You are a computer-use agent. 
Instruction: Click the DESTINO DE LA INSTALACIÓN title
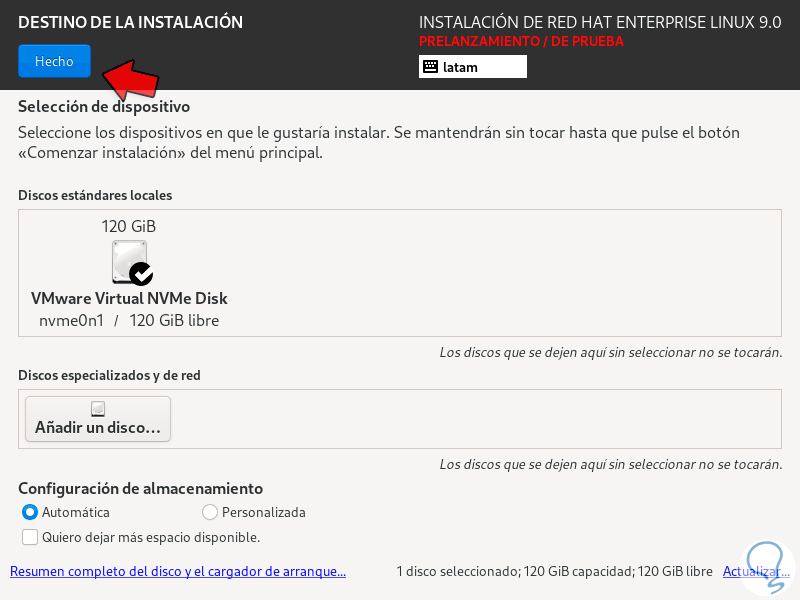point(131,22)
